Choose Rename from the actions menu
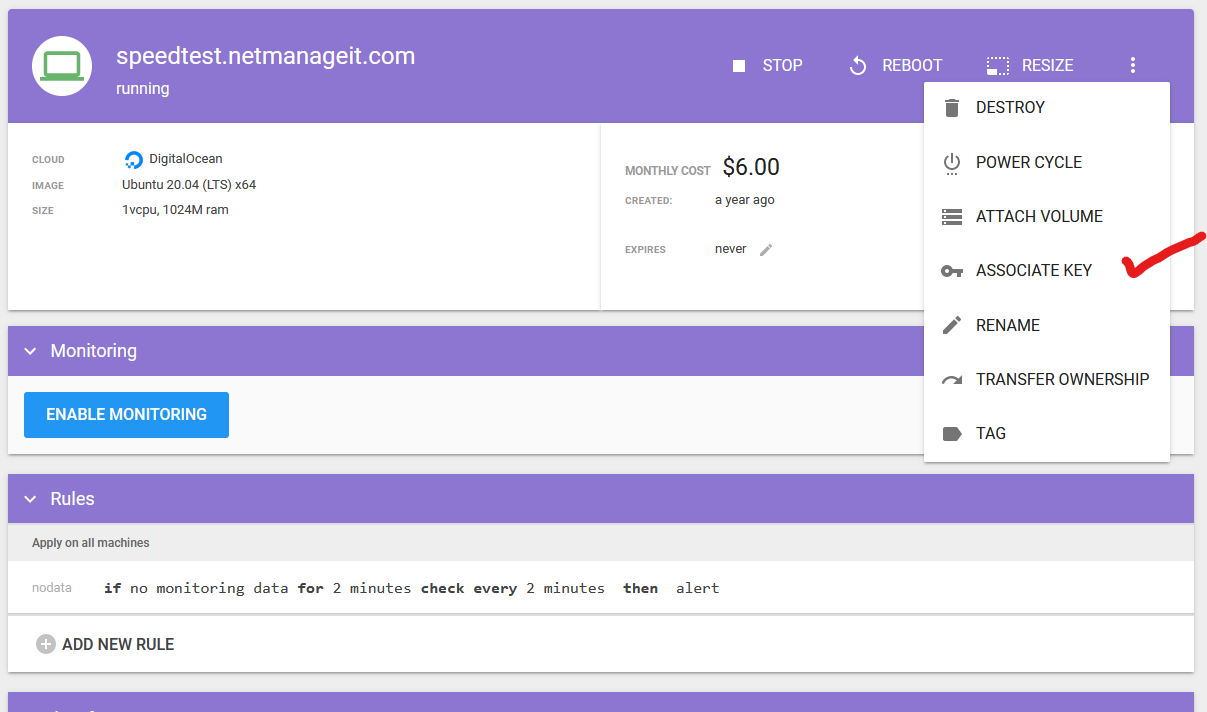Screen dimensions: 1207x712 (1007, 325)
